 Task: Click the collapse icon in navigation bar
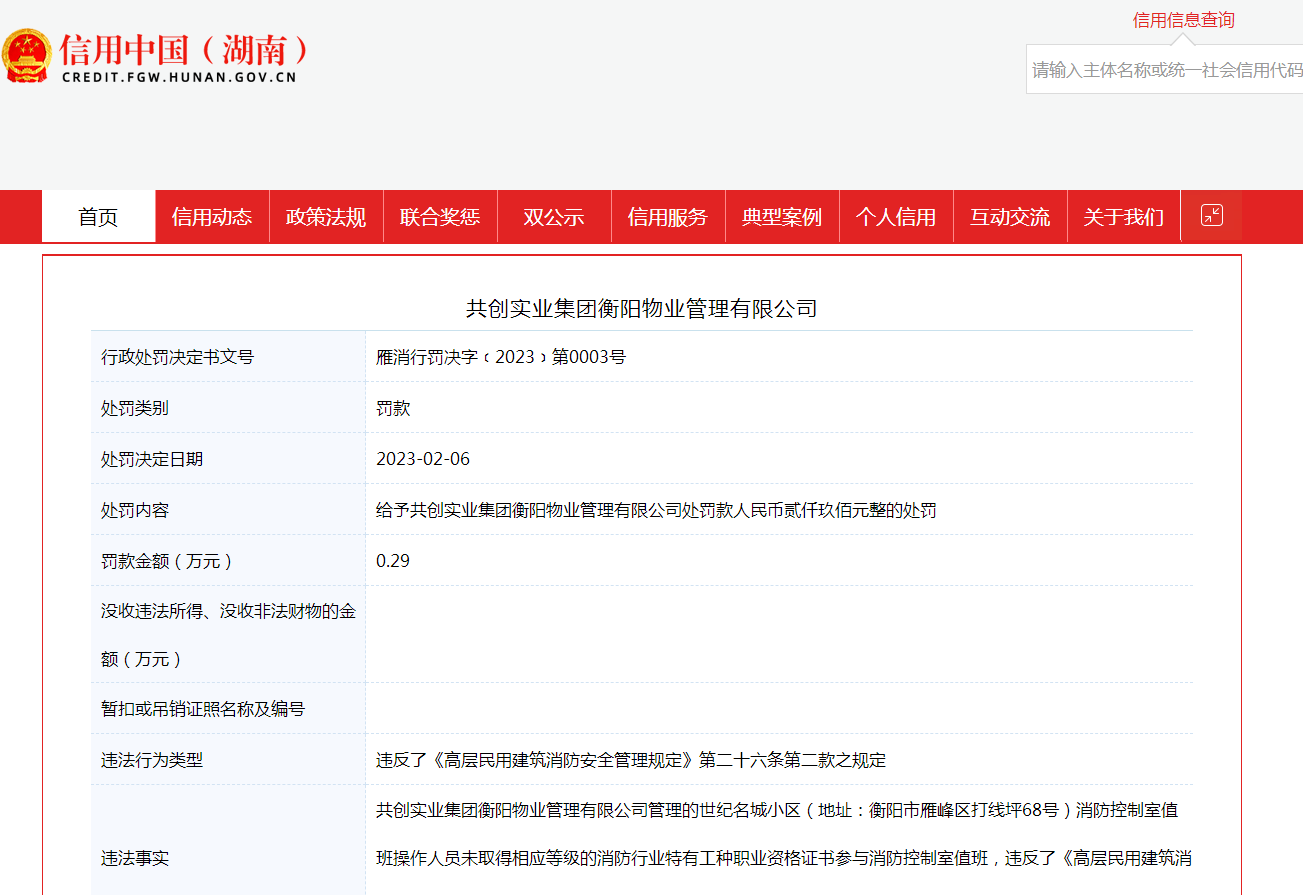(x=1211, y=215)
